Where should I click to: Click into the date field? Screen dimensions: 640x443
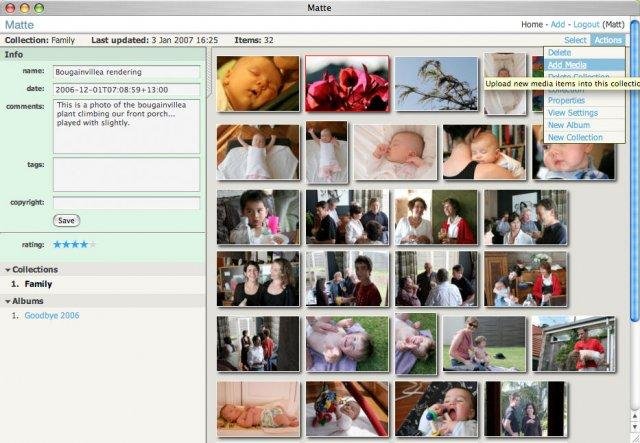[x=126, y=89]
